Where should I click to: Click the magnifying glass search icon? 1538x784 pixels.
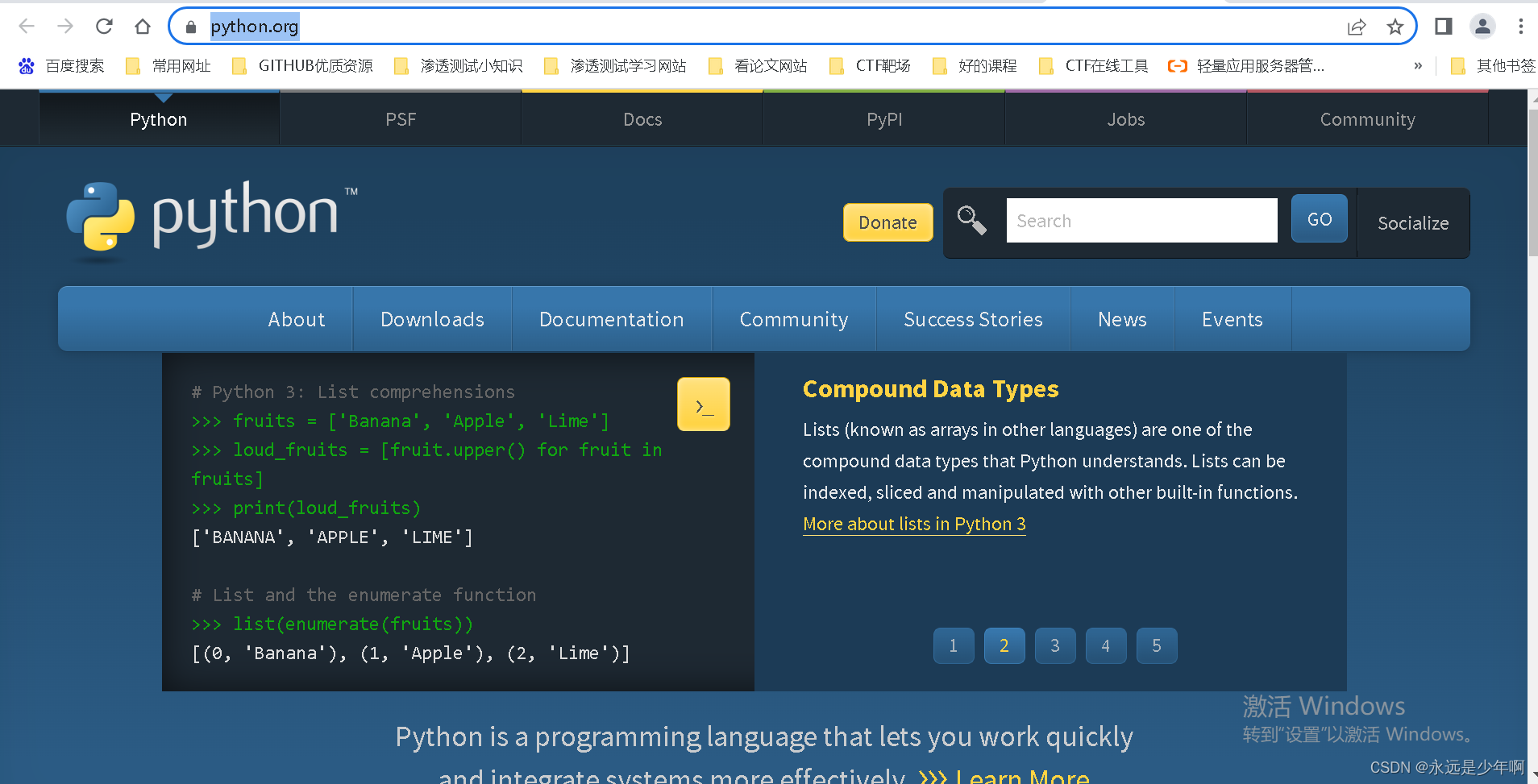coord(971,220)
